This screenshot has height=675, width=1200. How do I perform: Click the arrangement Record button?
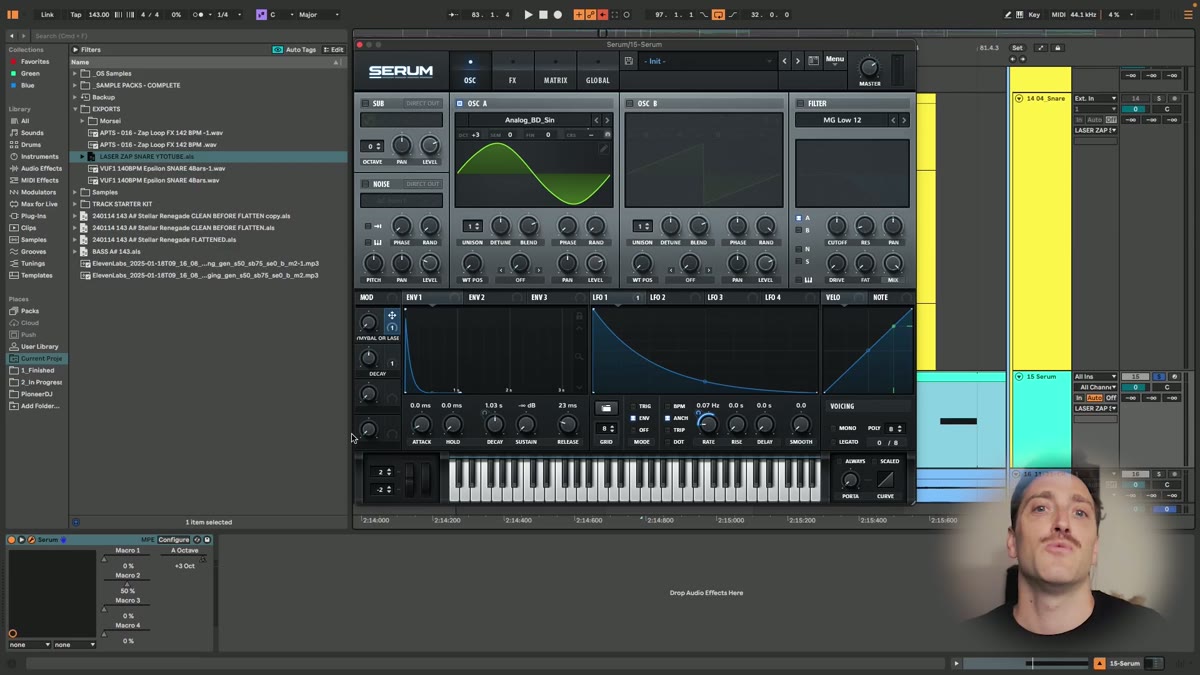[558, 15]
